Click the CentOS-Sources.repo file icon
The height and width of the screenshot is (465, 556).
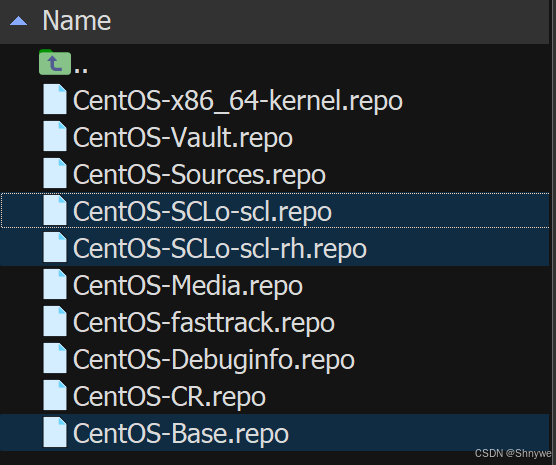55,173
